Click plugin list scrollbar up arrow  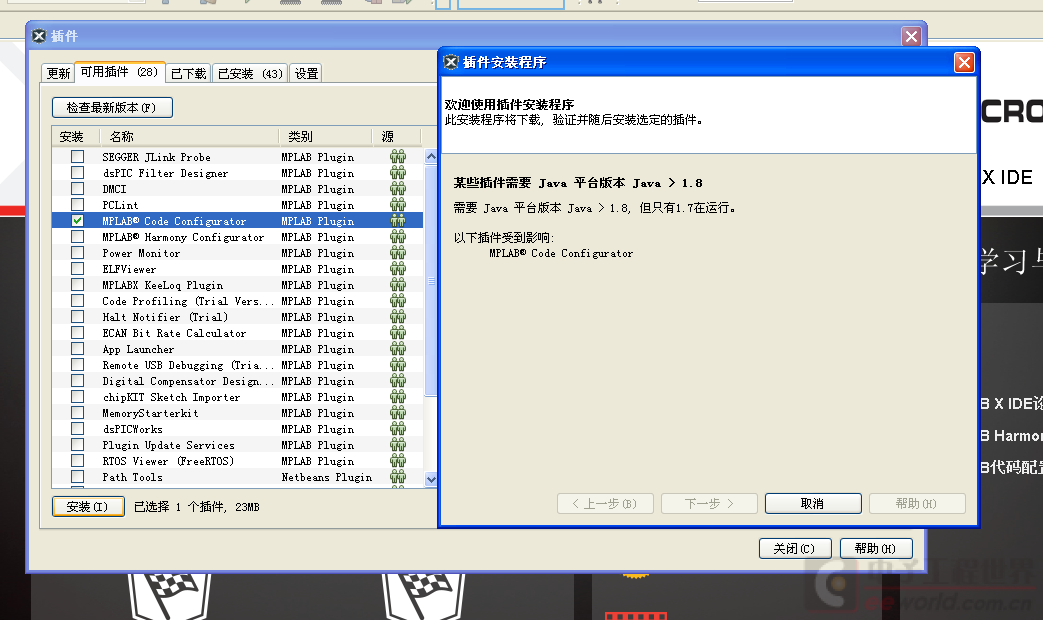(x=430, y=156)
